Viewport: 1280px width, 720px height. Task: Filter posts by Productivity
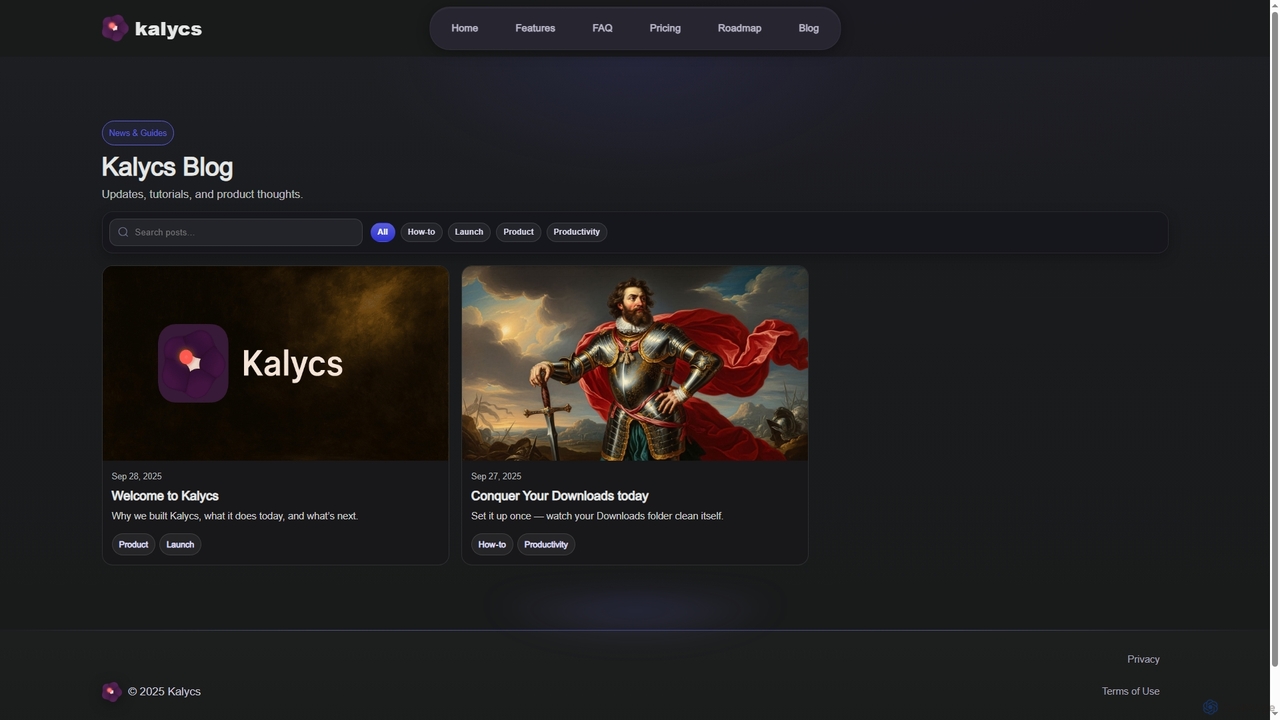(x=577, y=232)
